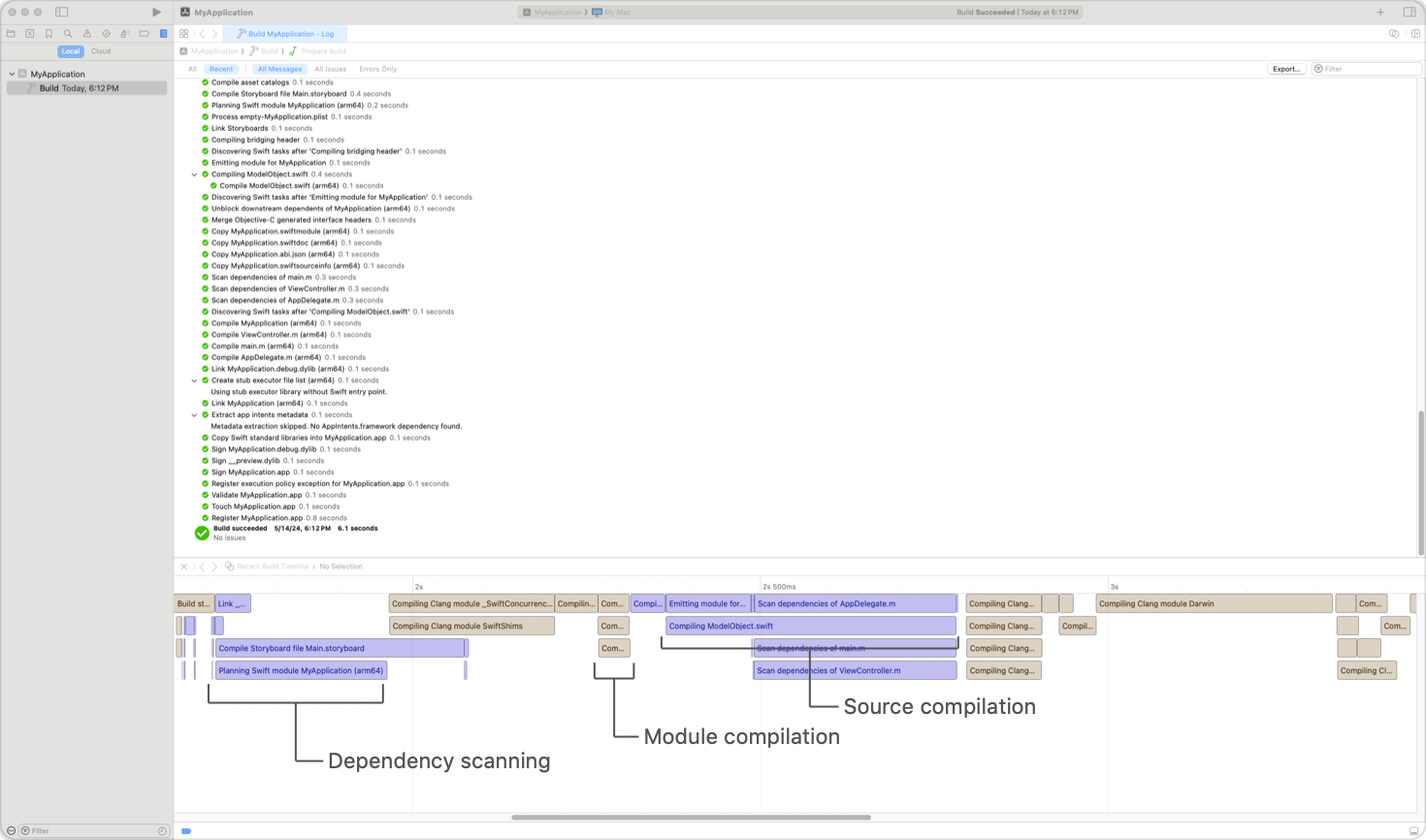Screen dimensions: 1426x840
Task: Open the Bookmark navigator icon
Action: point(49,34)
